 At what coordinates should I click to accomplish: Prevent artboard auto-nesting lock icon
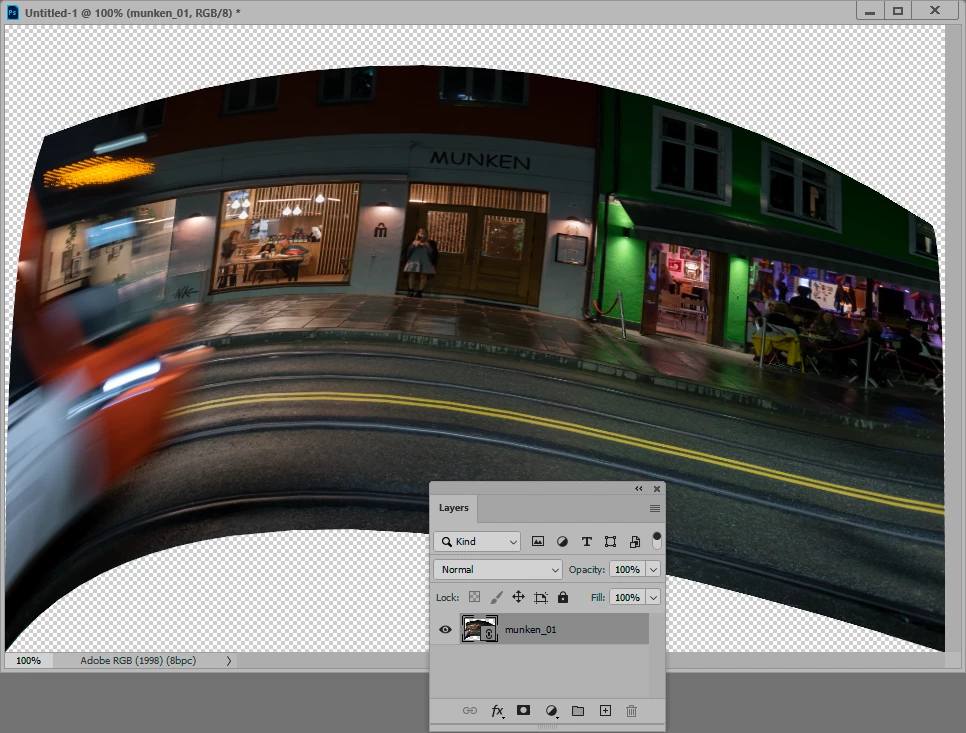[x=540, y=597]
